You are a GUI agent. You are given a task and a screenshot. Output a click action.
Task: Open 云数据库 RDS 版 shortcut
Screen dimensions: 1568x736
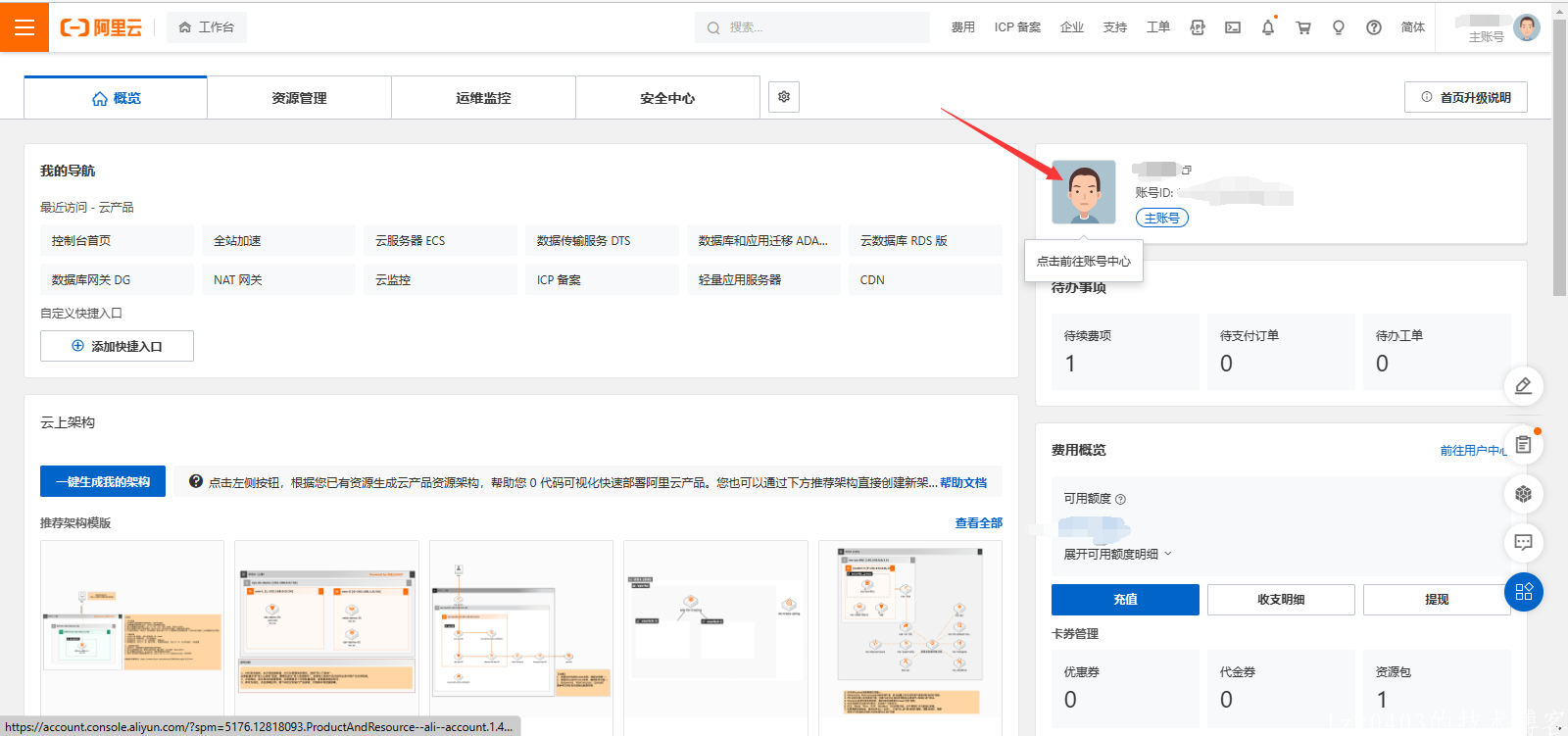pyautogui.click(x=925, y=240)
